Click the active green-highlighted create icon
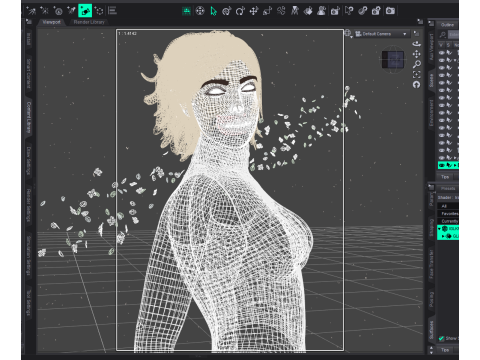The width and height of the screenshot is (480, 360). click(85, 11)
